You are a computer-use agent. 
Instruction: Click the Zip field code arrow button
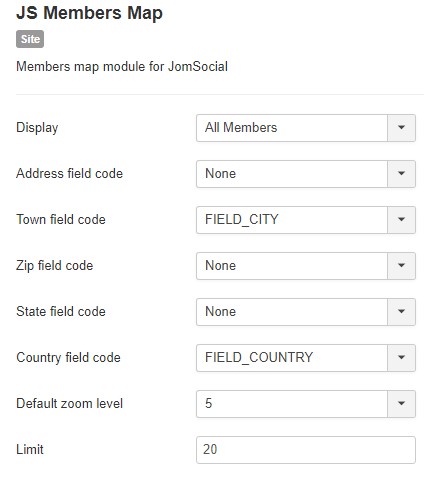pos(401,266)
